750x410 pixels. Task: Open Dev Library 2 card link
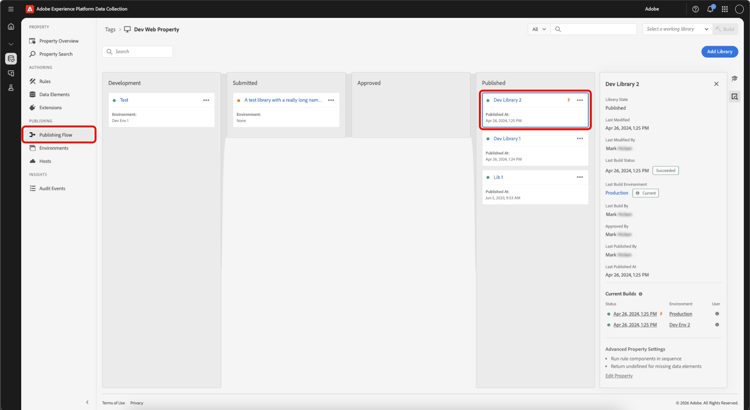coord(507,100)
